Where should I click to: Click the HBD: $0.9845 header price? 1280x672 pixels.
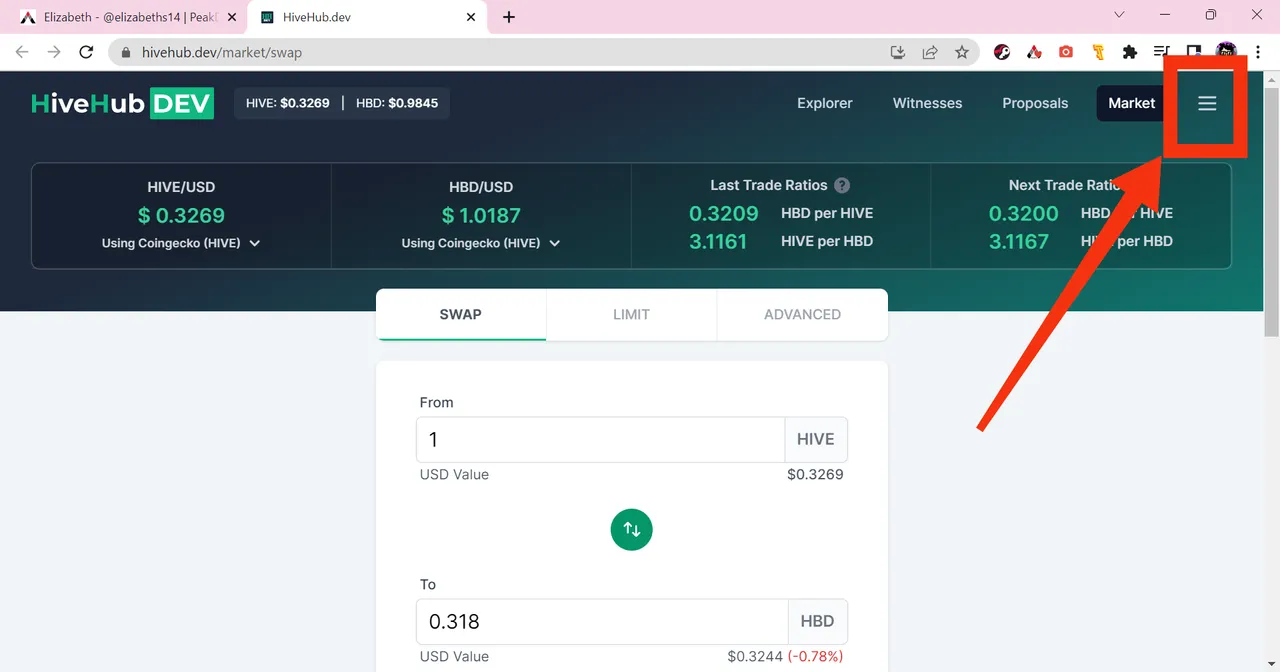tap(397, 103)
